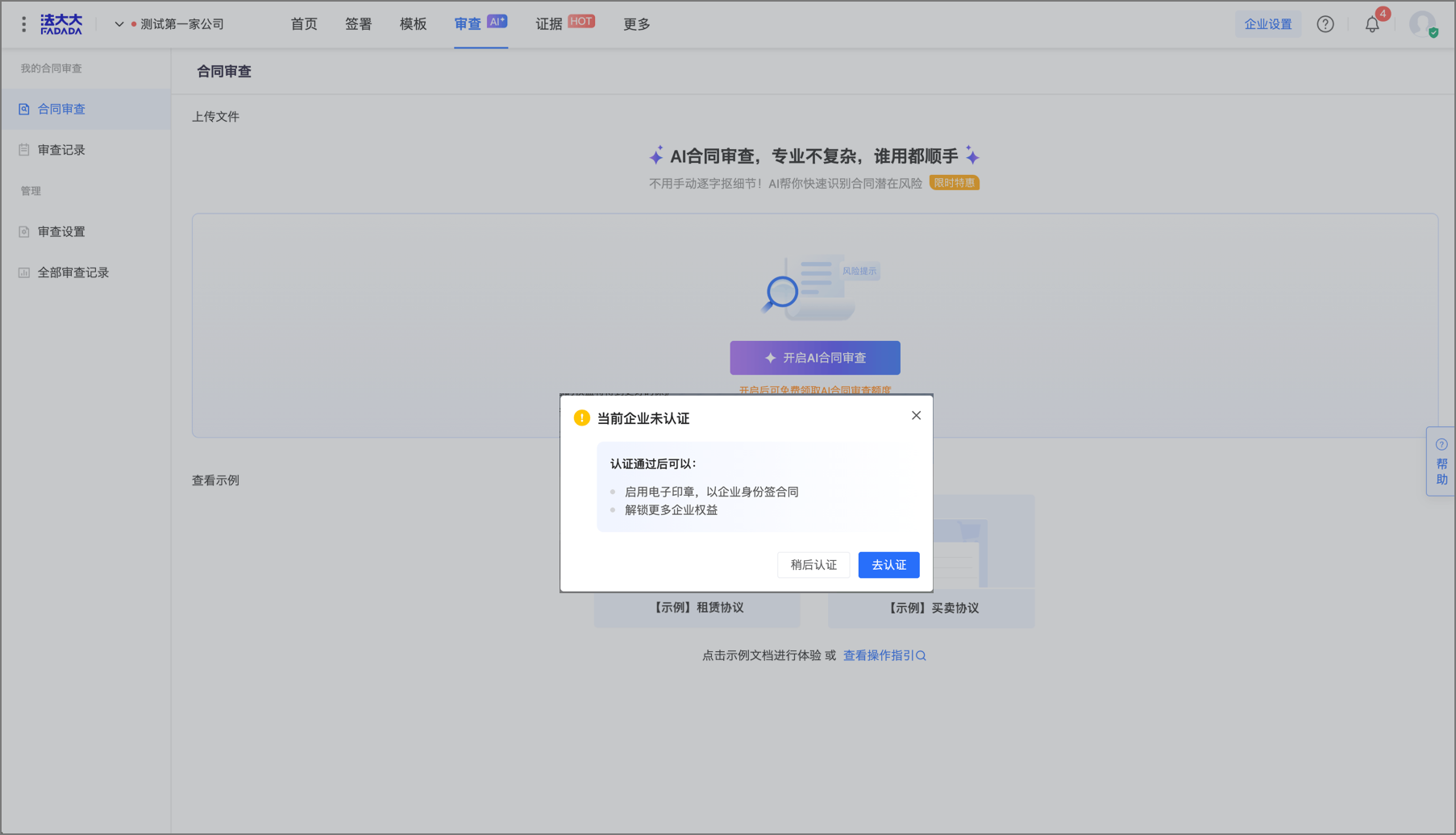Close the 当前企业未认证 dialog
The image size is (1456, 835).
pos(916,415)
